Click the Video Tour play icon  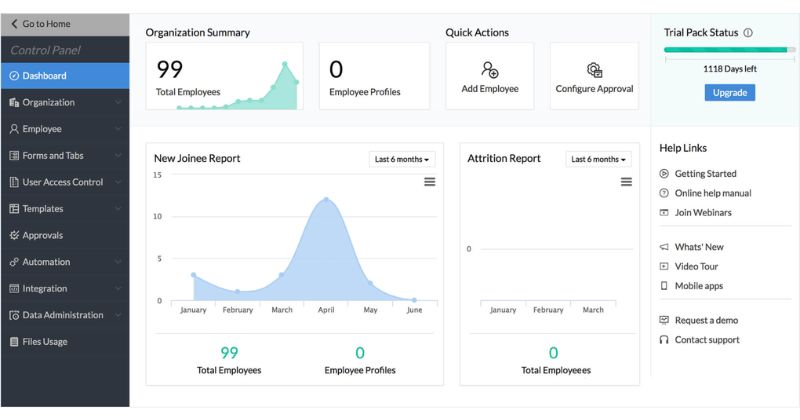[x=664, y=266]
